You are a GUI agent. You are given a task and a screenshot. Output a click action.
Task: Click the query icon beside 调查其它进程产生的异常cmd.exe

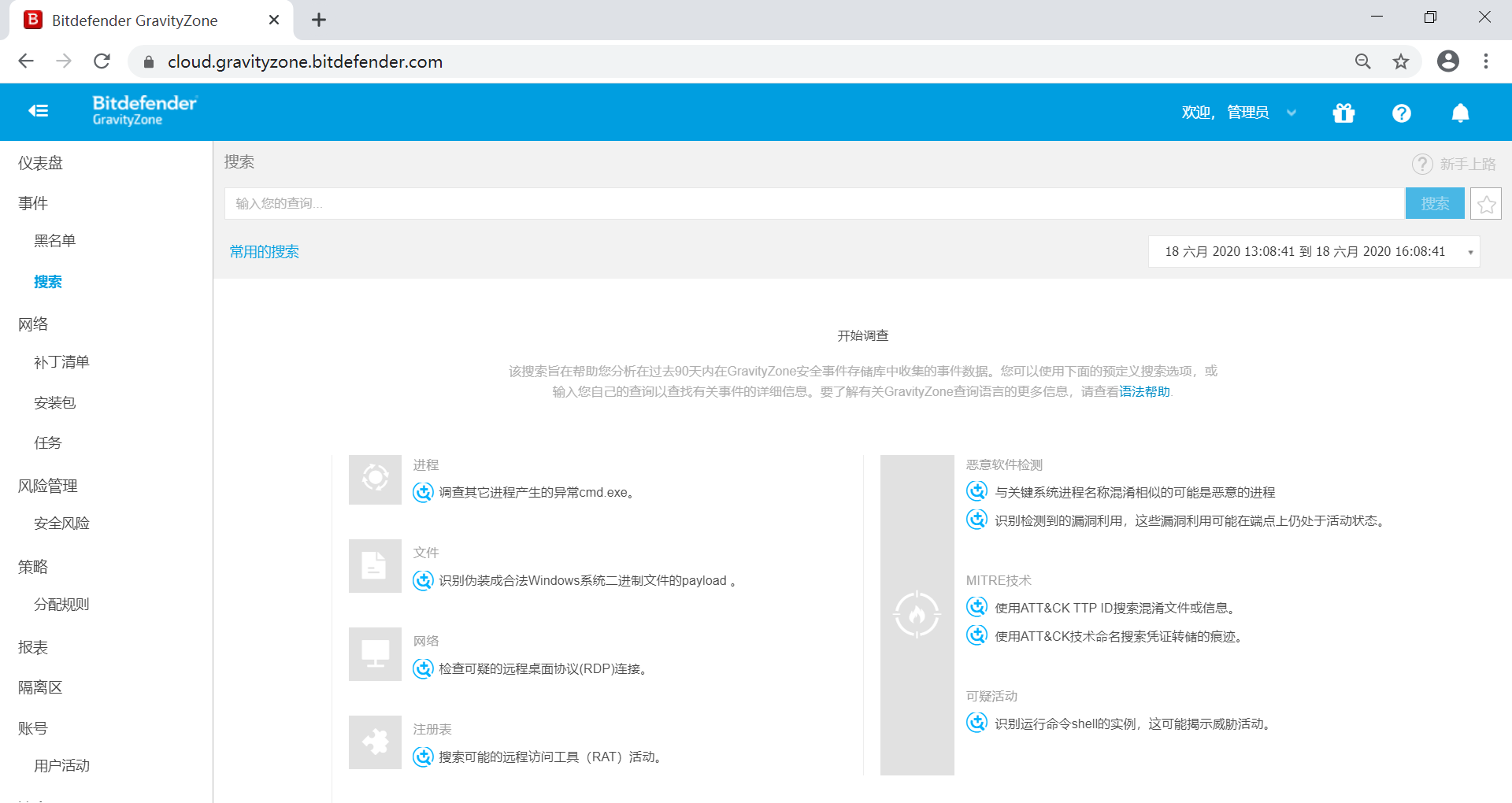click(x=424, y=493)
